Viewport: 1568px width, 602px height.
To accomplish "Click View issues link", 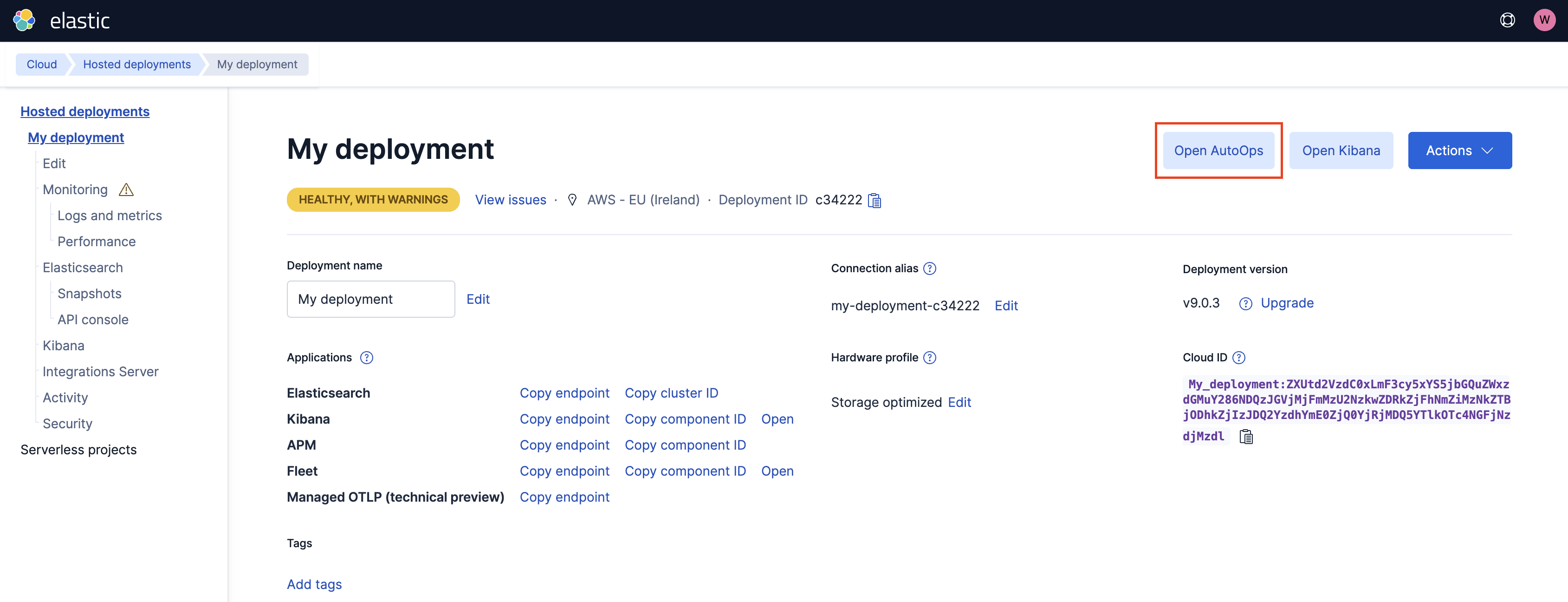I will [510, 200].
